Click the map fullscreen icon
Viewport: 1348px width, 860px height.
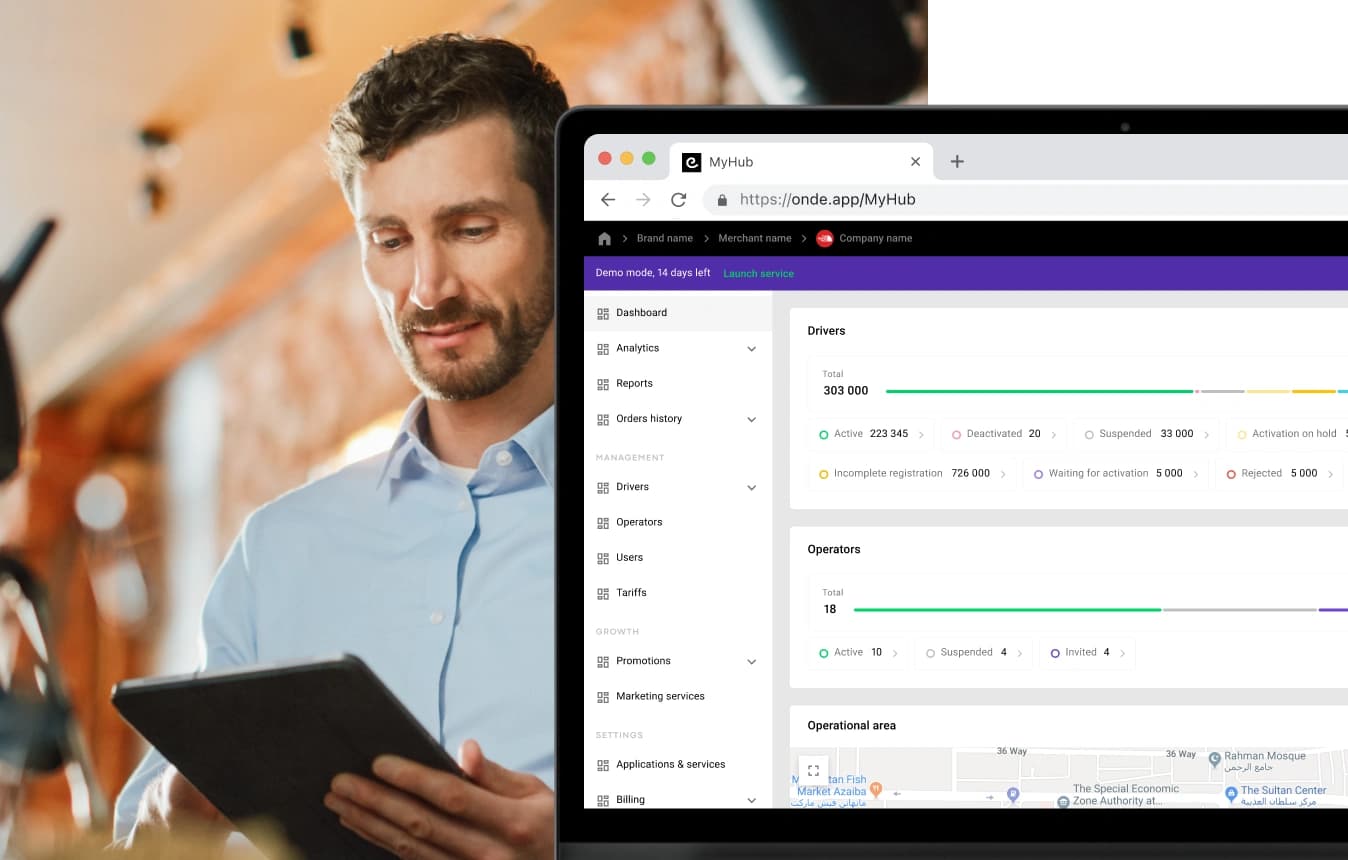813,770
